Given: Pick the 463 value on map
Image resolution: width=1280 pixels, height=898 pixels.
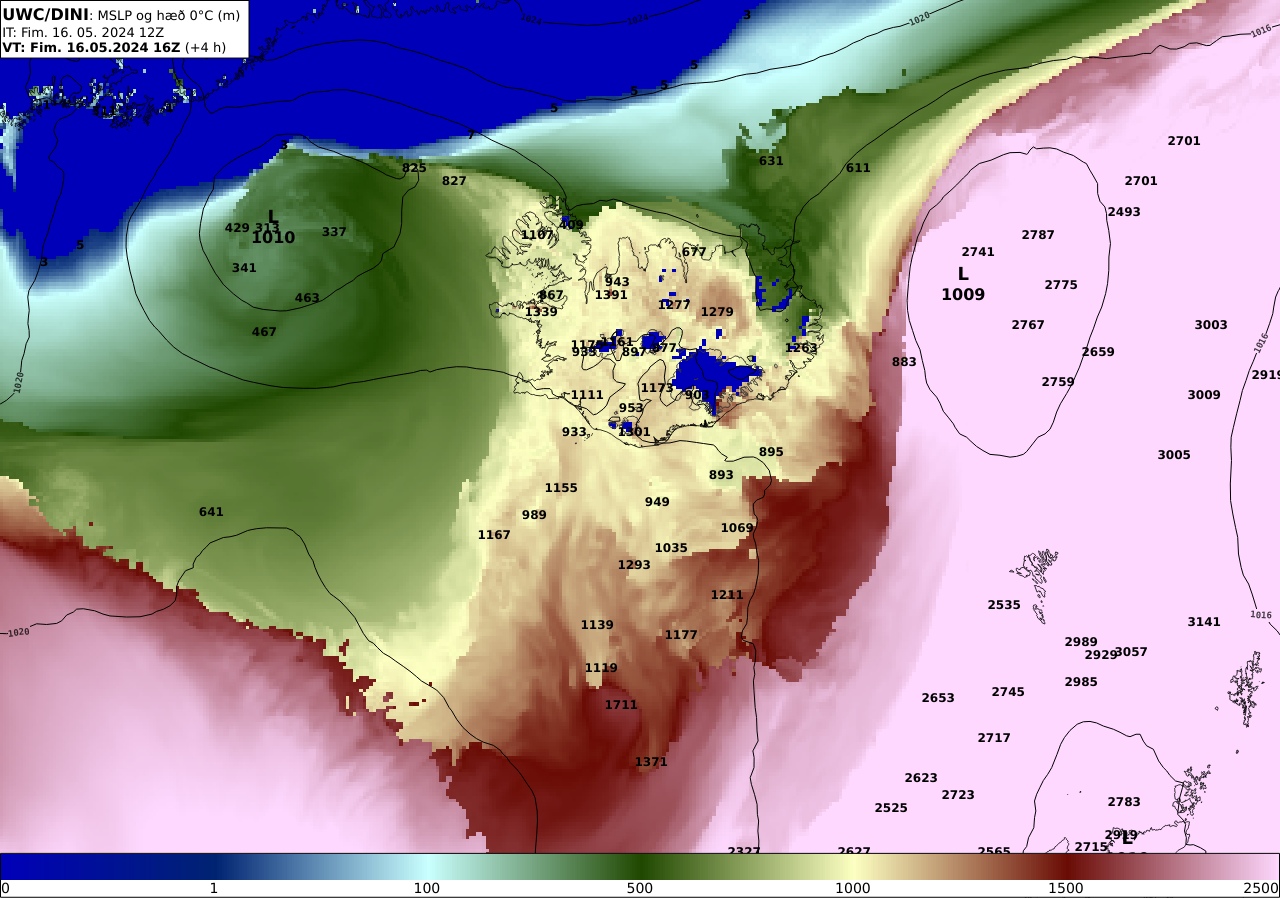Looking at the screenshot, I should pos(307,298).
